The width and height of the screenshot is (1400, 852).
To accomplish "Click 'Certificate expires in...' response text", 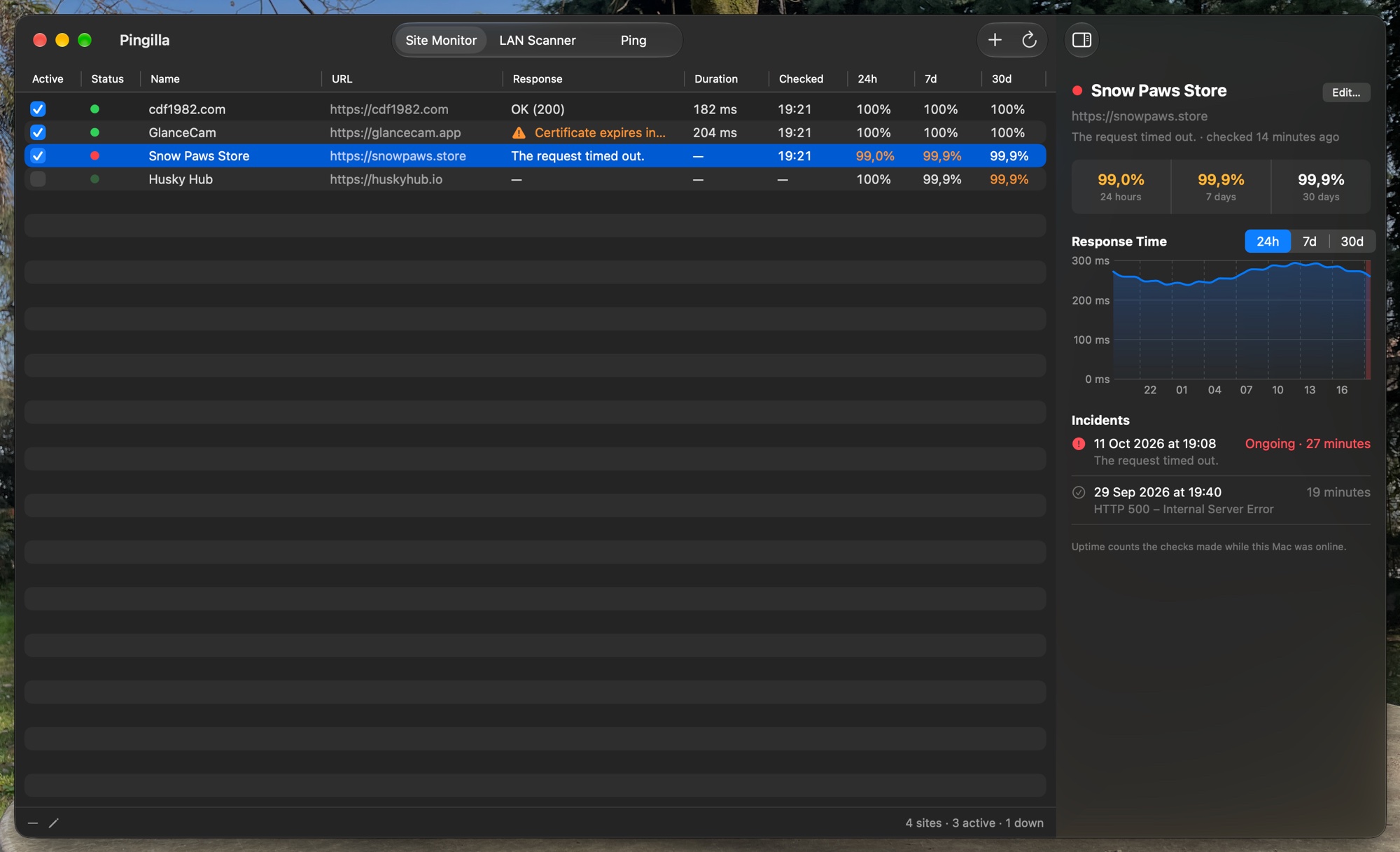I will coord(600,132).
